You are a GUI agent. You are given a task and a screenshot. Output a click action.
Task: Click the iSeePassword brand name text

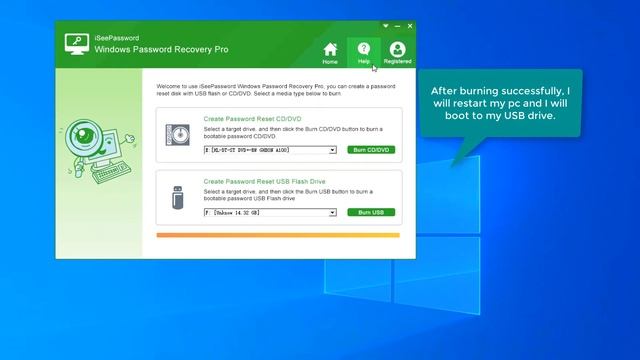(x=117, y=38)
